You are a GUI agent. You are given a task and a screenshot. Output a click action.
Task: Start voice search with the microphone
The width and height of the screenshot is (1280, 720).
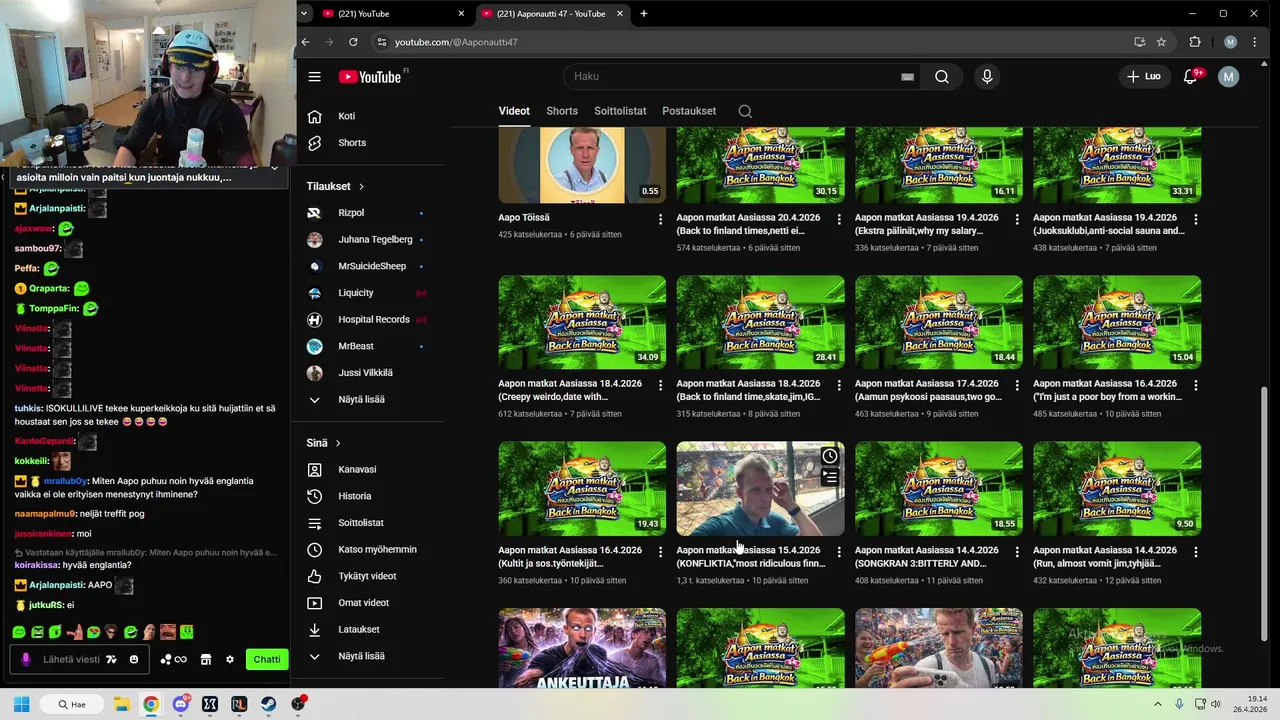(987, 77)
